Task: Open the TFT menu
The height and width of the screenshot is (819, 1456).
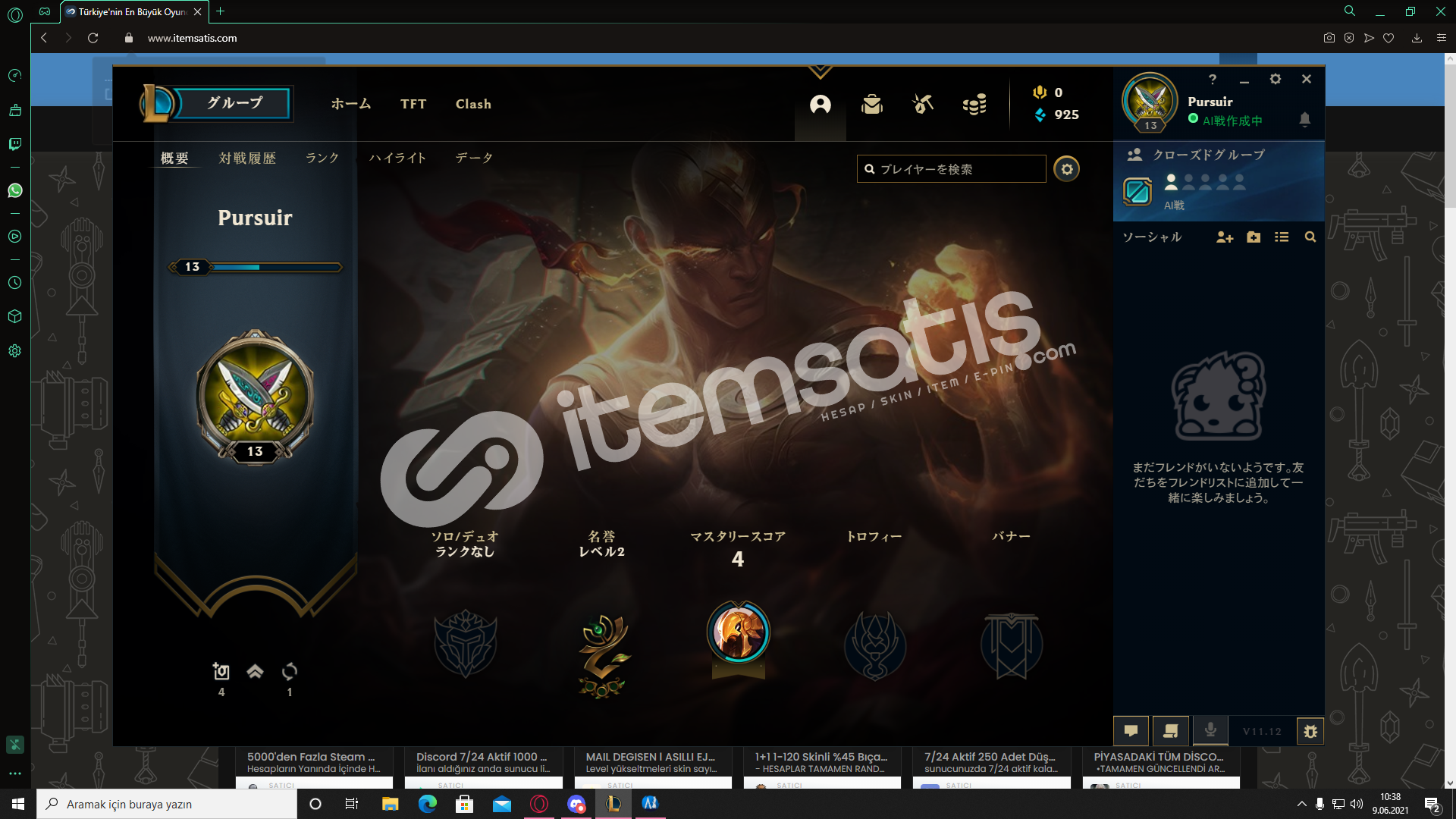Action: (x=413, y=104)
